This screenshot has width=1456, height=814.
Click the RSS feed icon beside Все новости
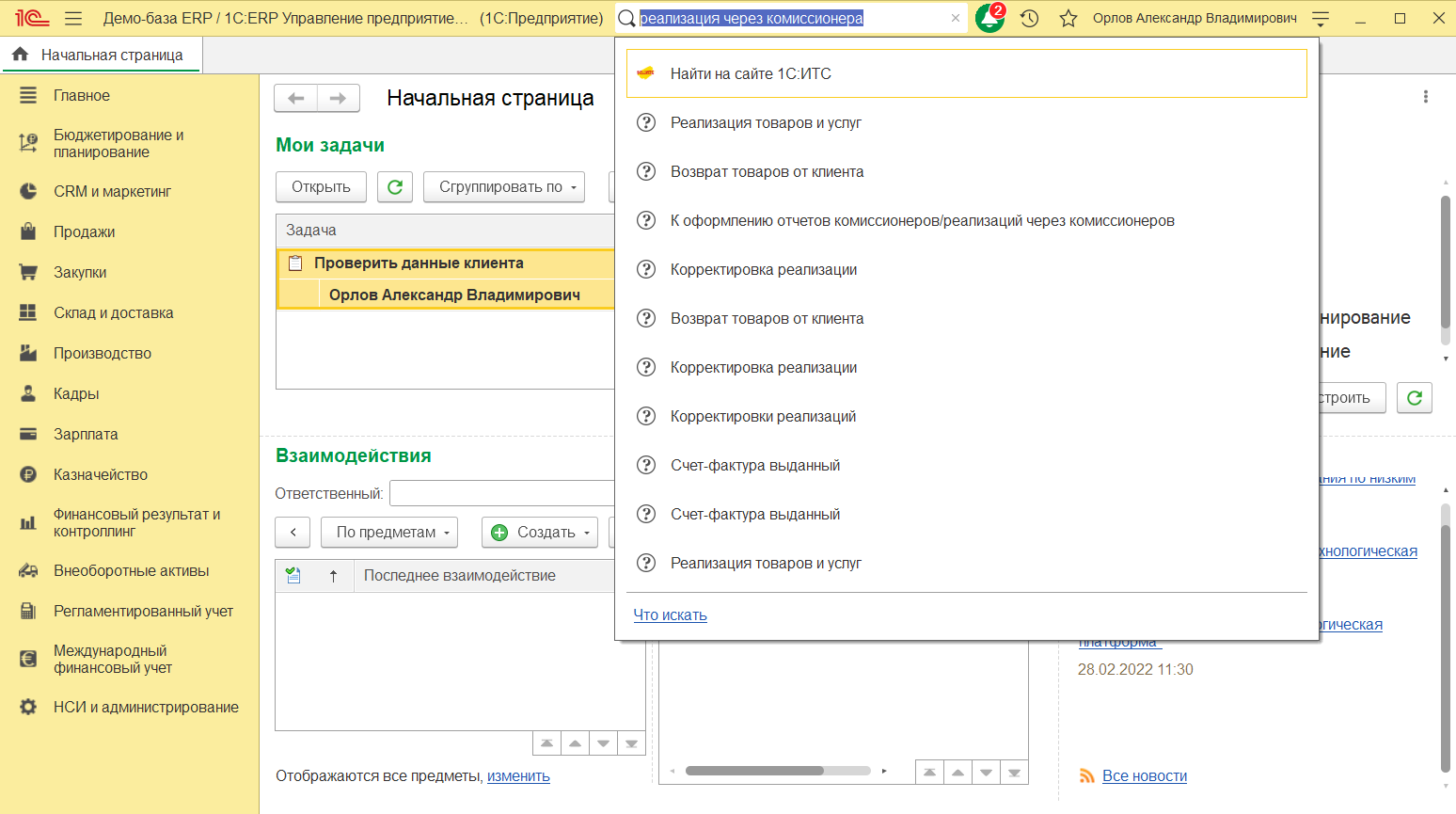click(1086, 776)
